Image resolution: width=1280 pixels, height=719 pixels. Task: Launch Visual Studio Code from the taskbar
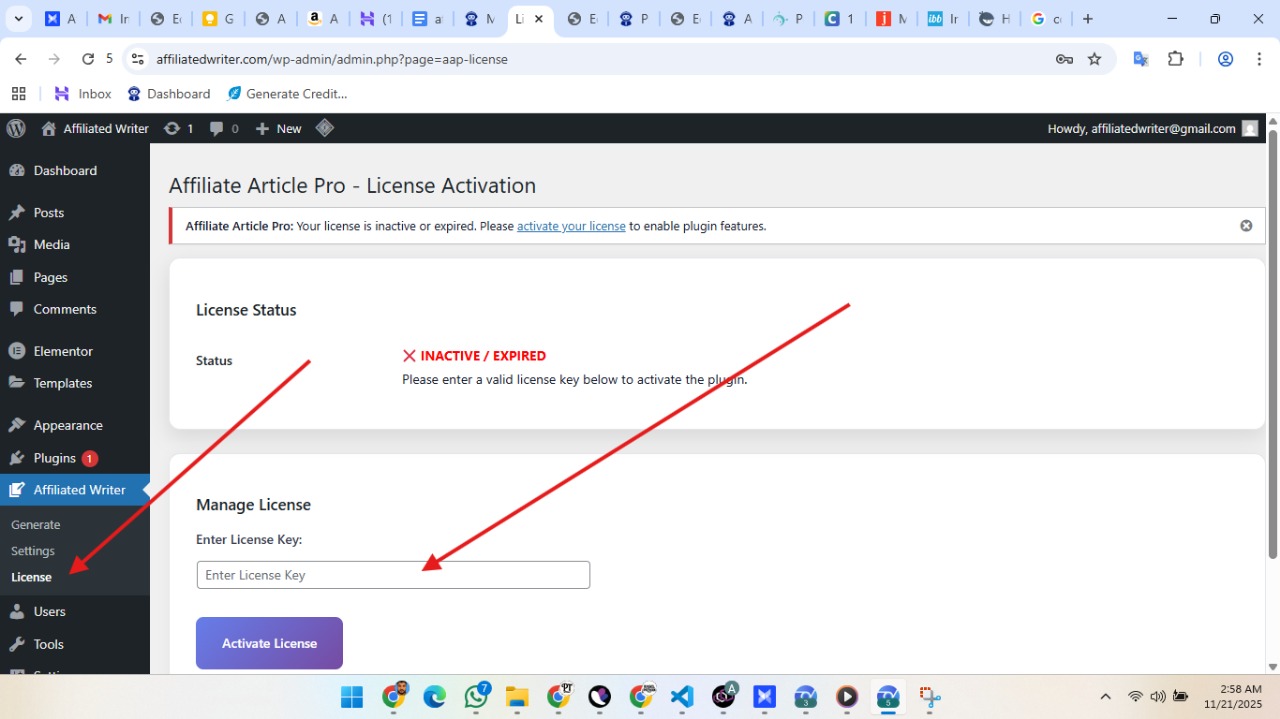[x=681, y=697]
